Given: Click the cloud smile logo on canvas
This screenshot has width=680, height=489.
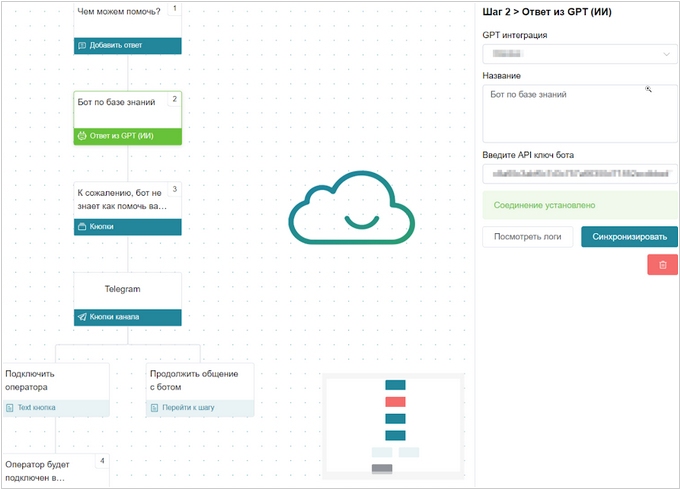Looking at the screenshot, I should click(x=351, y=208).
